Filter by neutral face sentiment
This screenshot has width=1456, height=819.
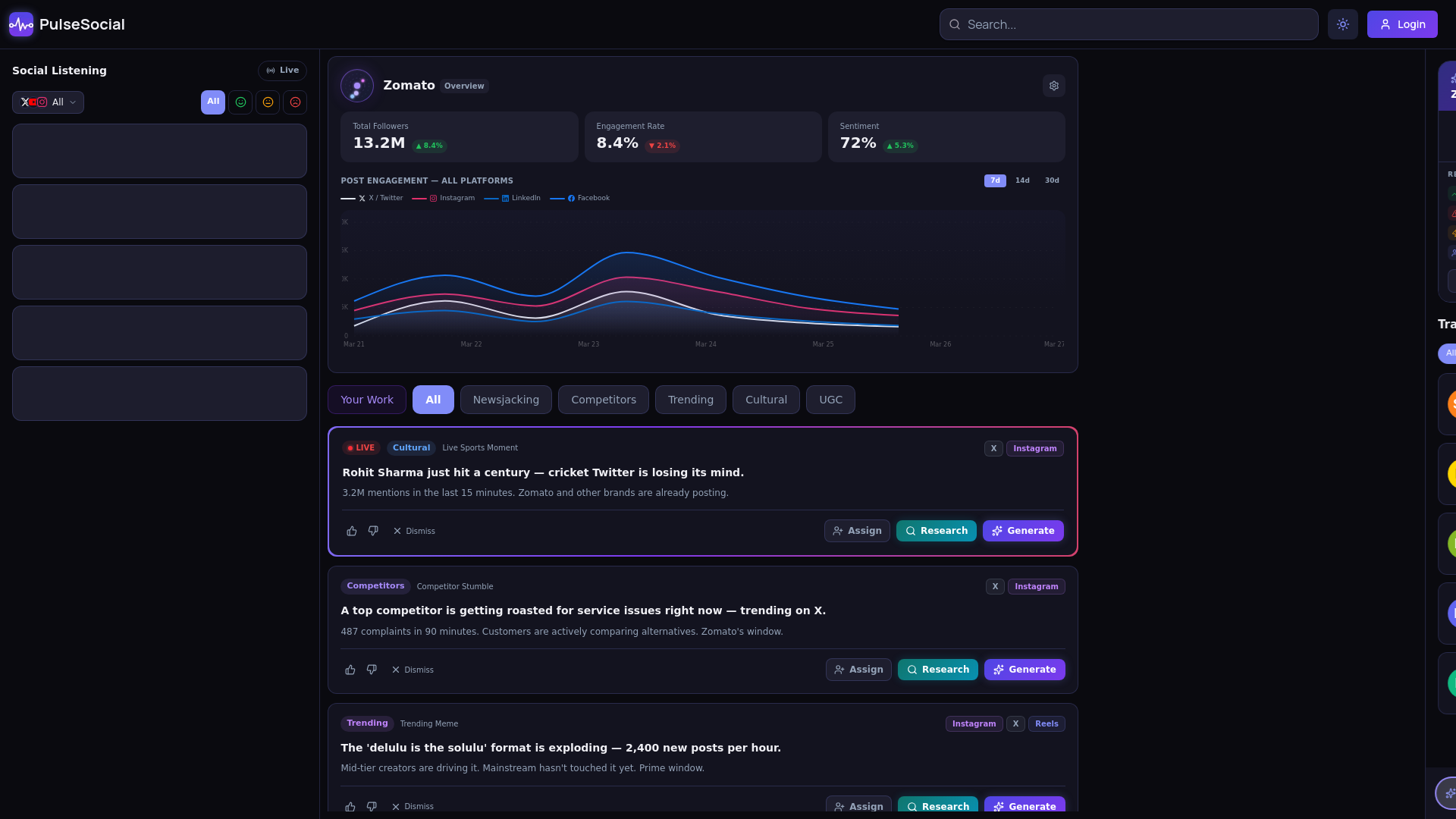[268, 102]
